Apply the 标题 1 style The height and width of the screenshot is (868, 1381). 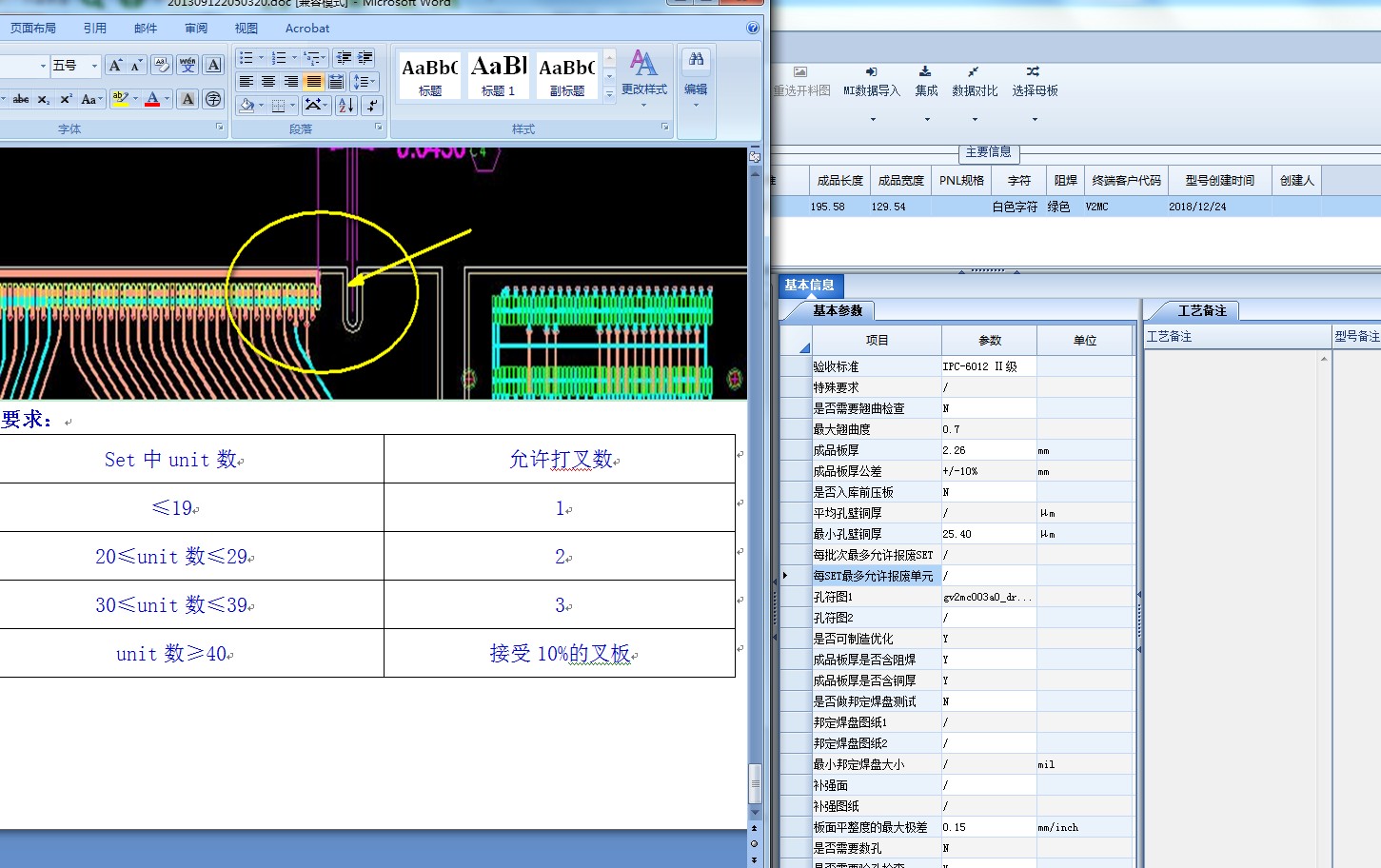tap(499, 75)
